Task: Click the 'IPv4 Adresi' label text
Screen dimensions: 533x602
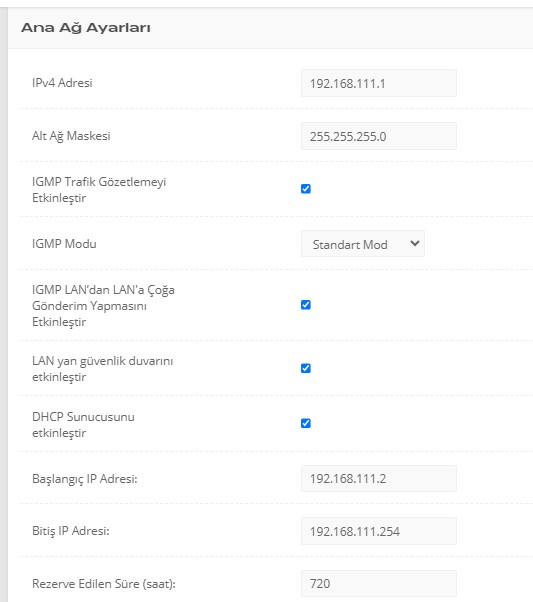Action: click(62, 83)
